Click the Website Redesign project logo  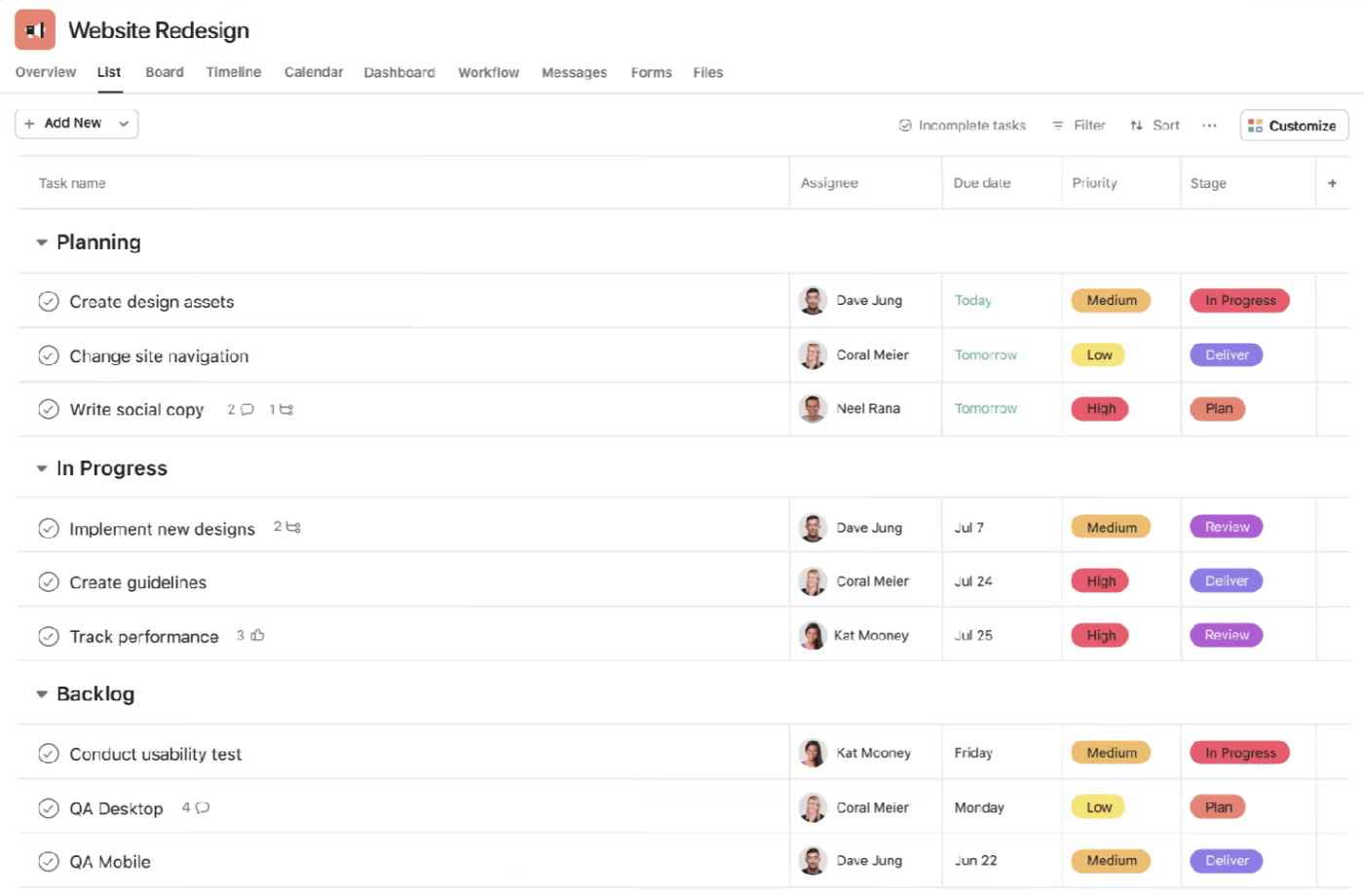34,29
